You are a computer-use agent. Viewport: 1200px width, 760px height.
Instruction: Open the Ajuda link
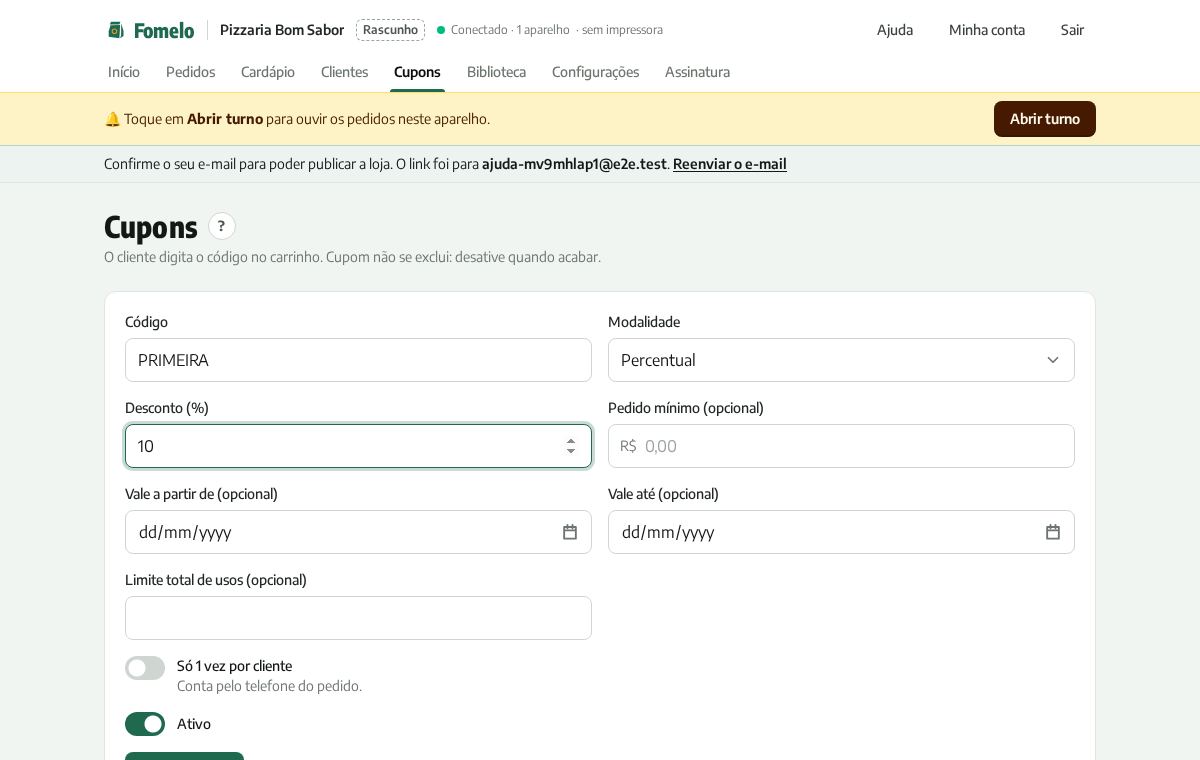pos(895,30)
